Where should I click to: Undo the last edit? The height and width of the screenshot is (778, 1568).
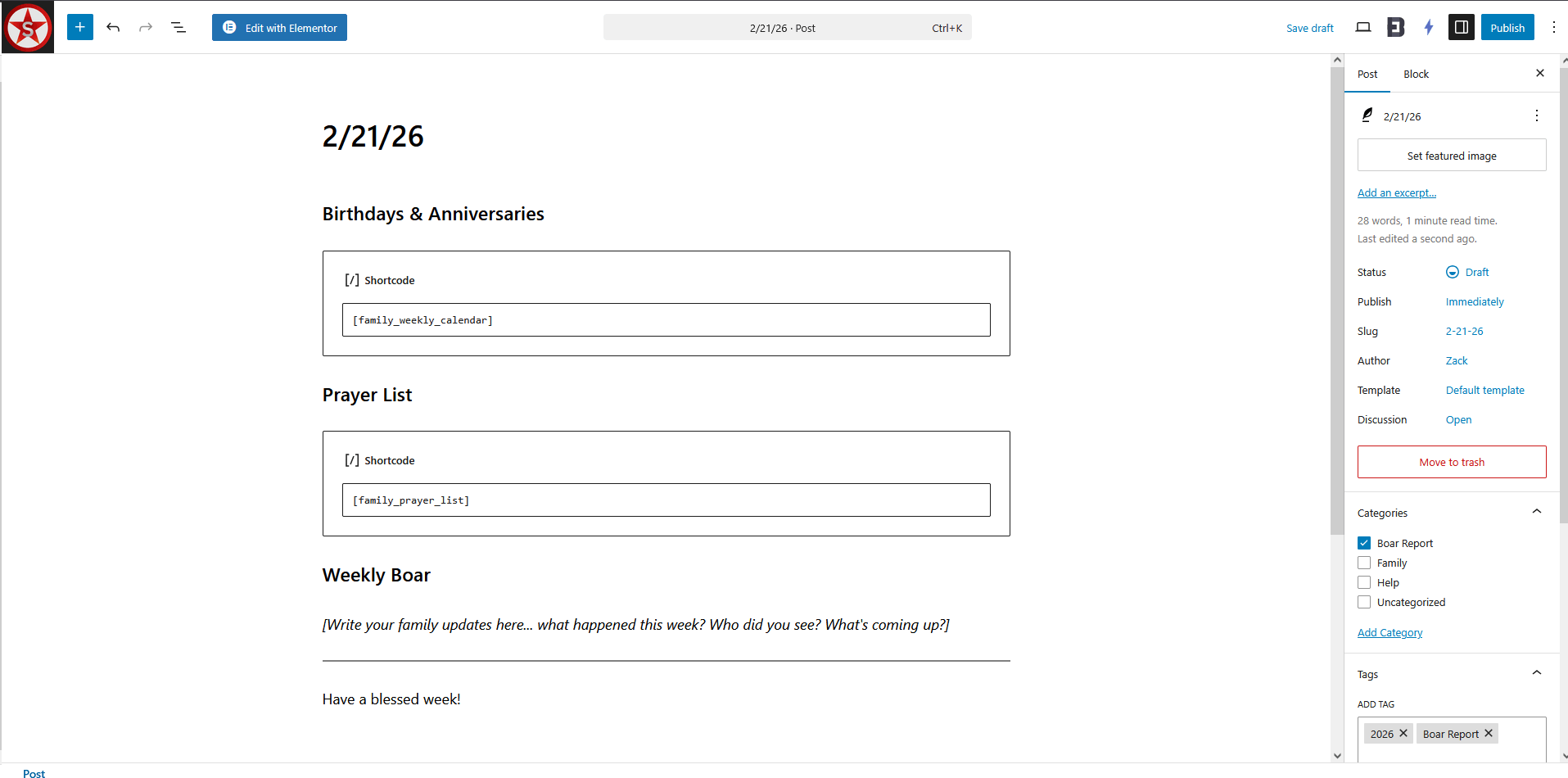coord(113,27)
